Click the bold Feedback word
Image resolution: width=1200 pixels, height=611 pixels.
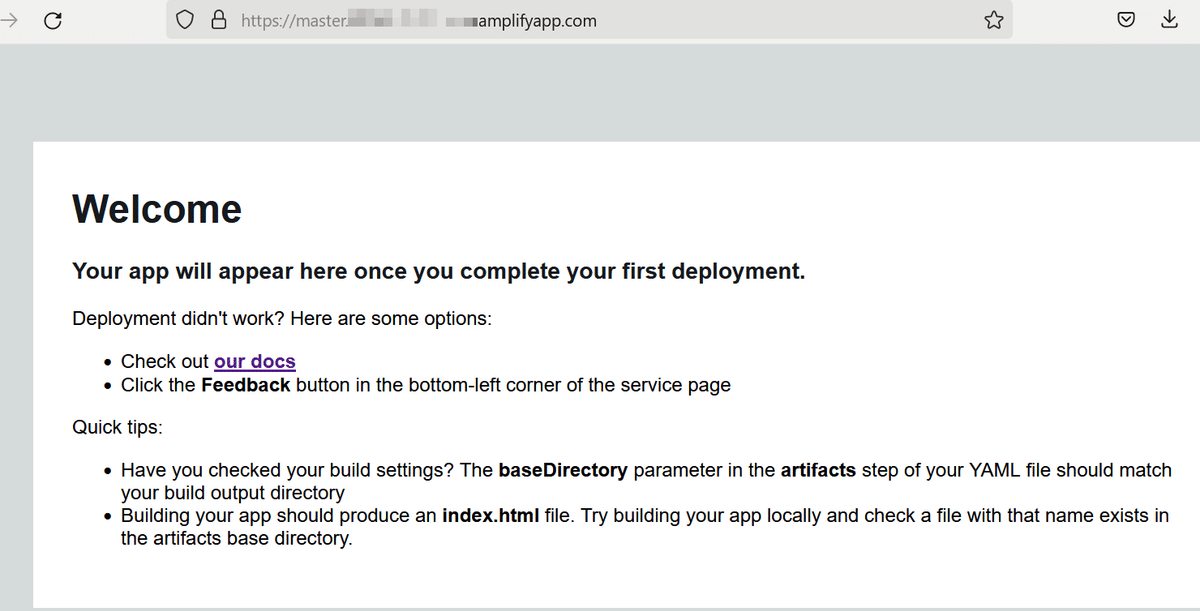[246, 385]
